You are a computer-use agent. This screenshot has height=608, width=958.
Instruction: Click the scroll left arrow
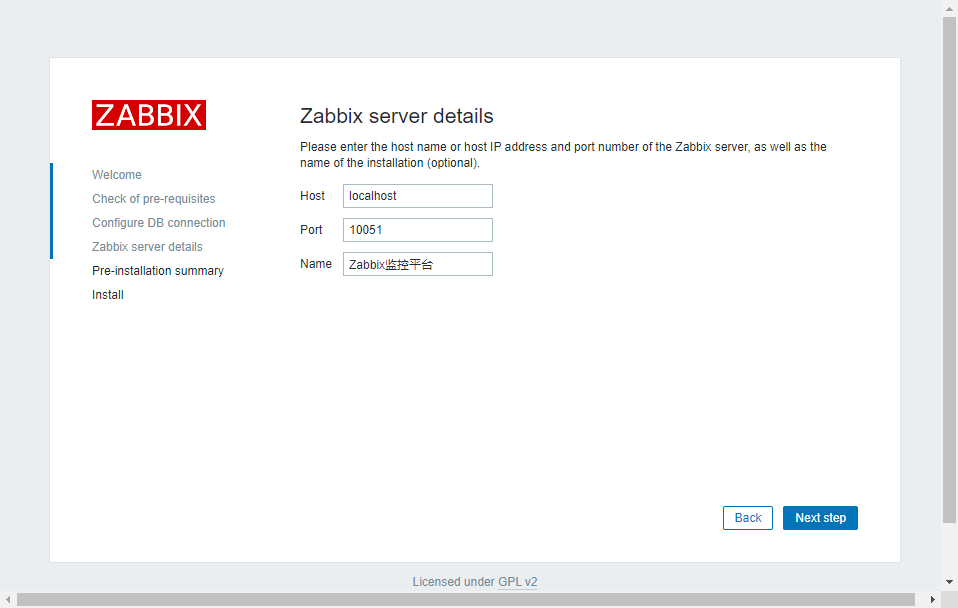(x=8, y=599)
